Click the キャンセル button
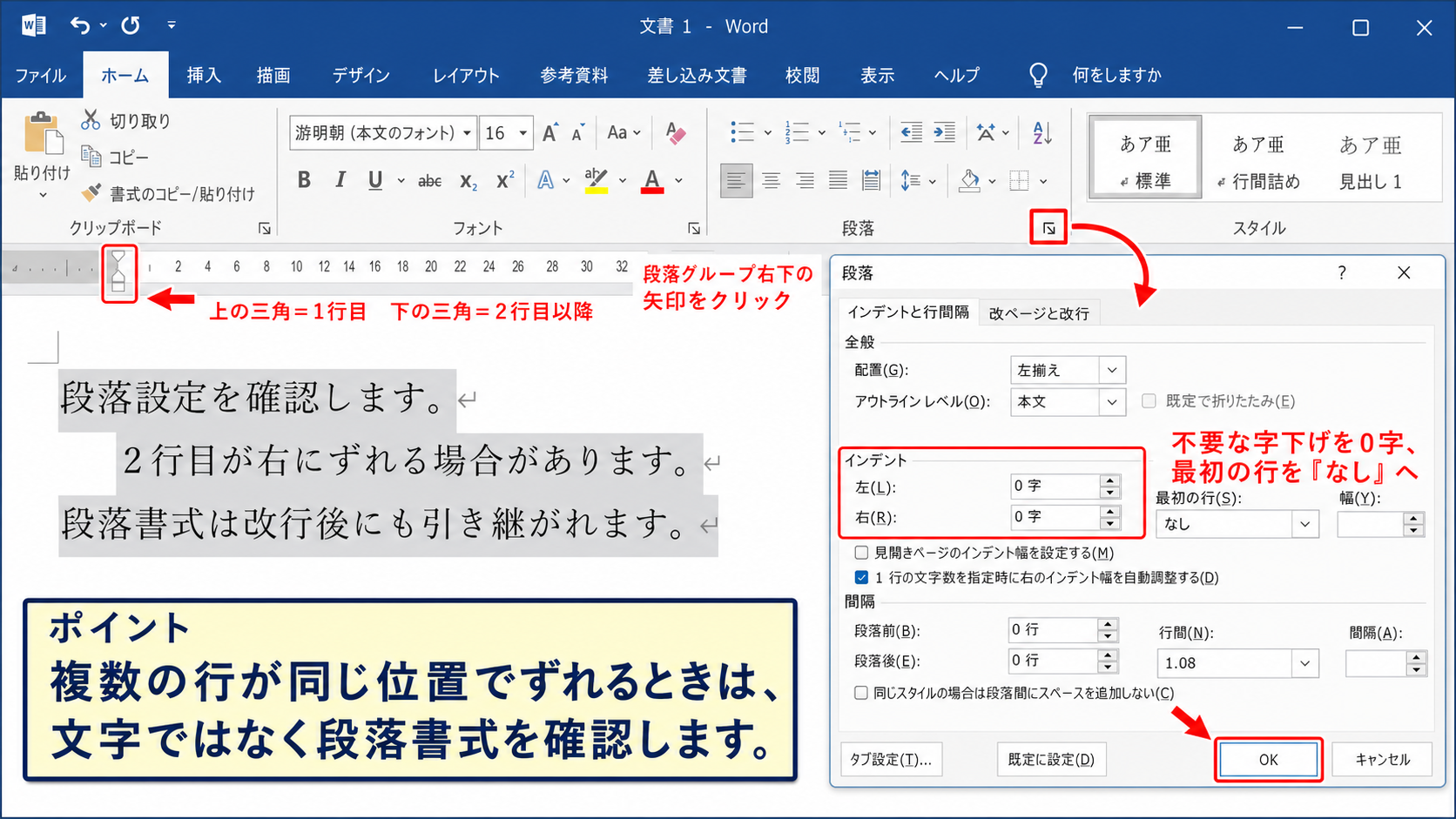This screenshot has height=819, width=1456. point(1383,759)
